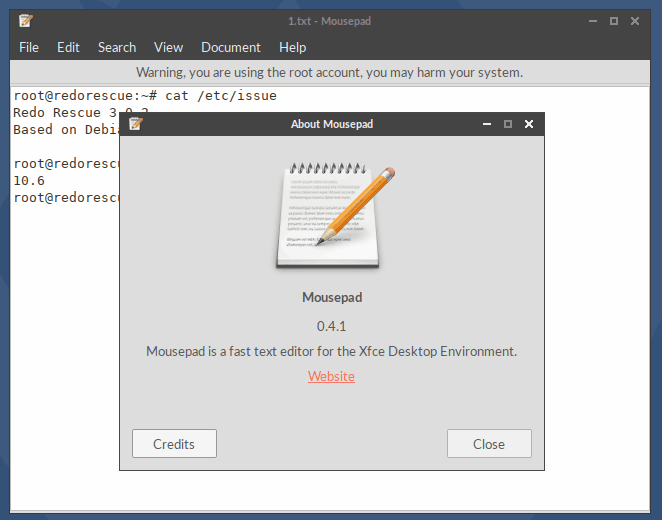Maximize the 1.txt Mousepad window
The width and height of the screenshot is (662, 520).
pos(614,21)
